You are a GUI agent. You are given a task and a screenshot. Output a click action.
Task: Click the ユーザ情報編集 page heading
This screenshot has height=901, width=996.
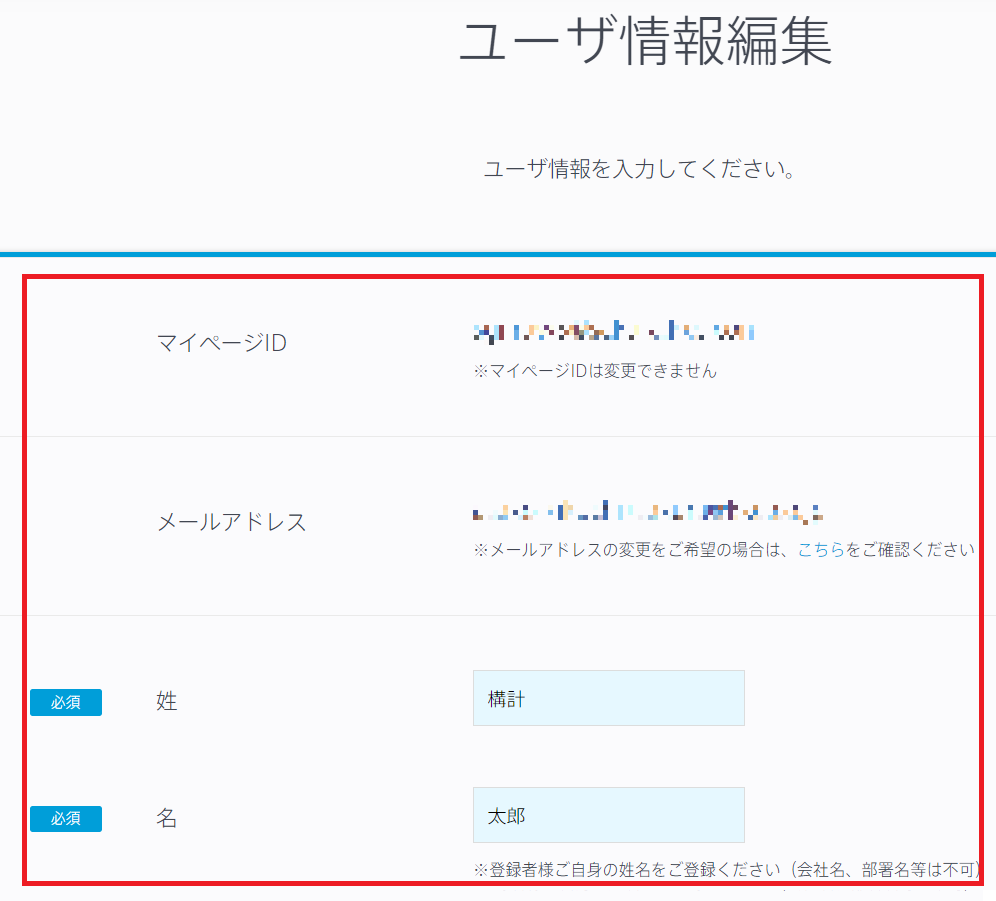click(645, 42)
